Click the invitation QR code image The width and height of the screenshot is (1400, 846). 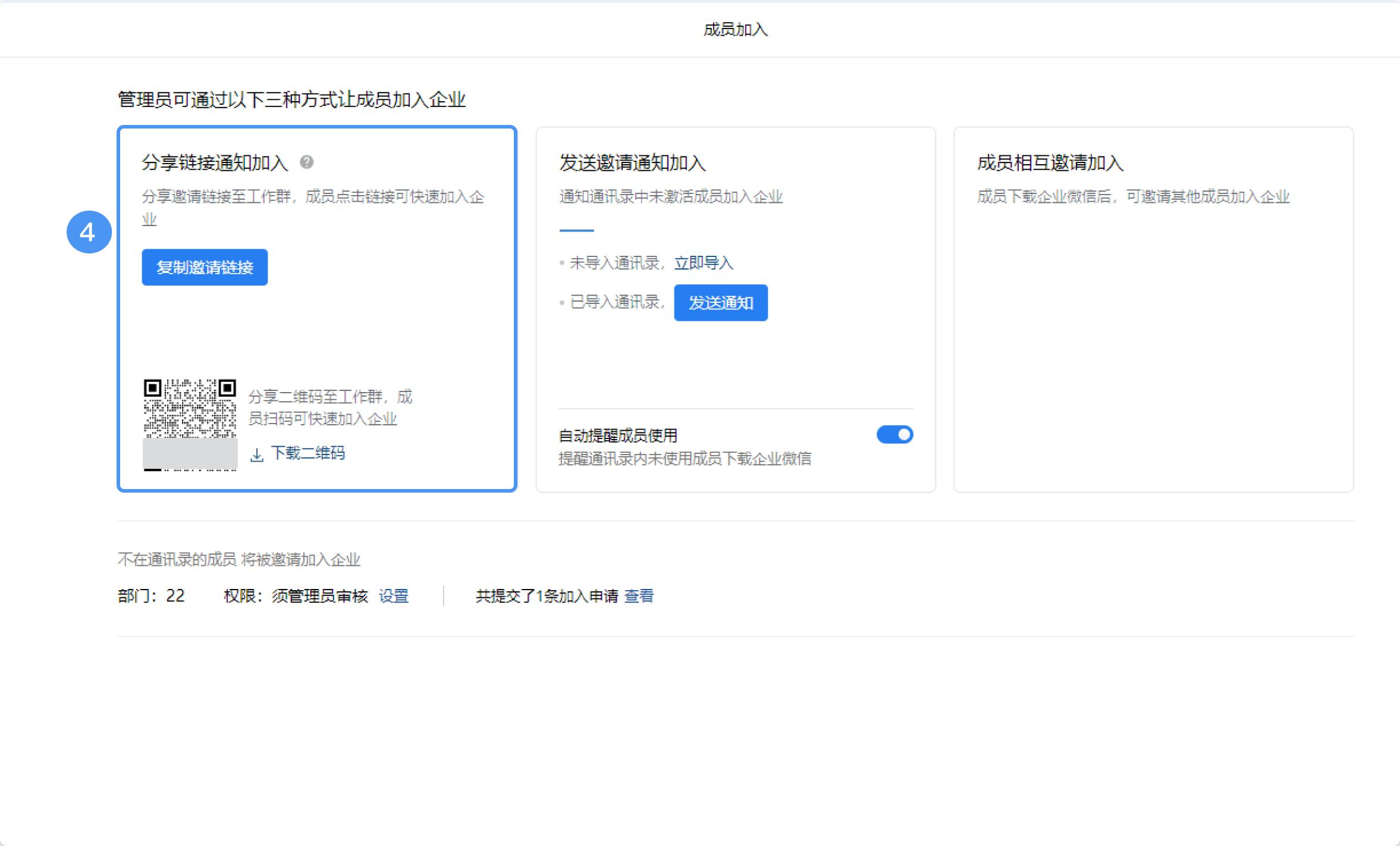(190, 425)
